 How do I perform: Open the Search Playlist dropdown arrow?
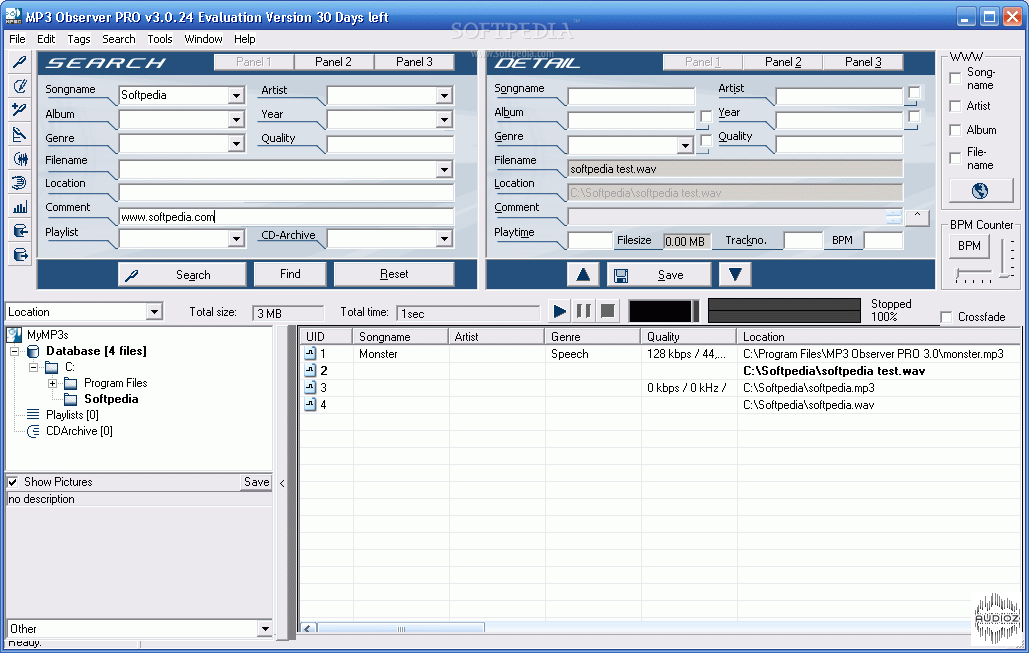[236, 238]
